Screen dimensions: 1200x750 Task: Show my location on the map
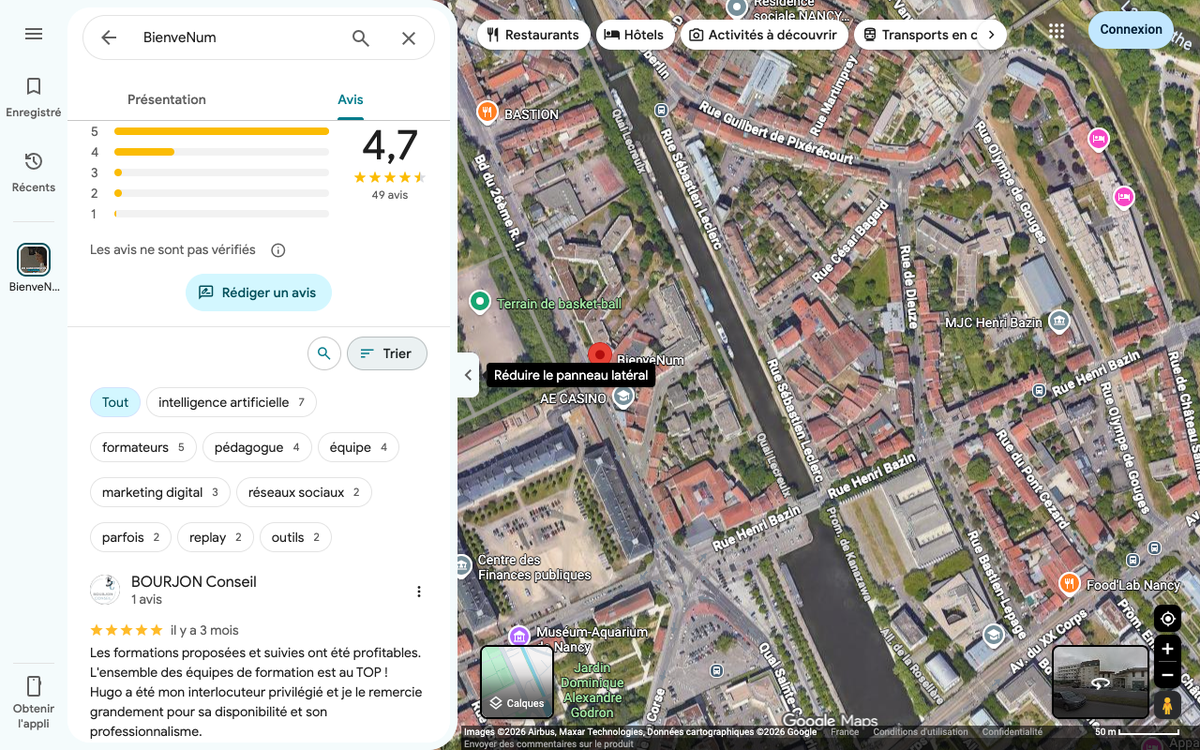coord(1167,619)
